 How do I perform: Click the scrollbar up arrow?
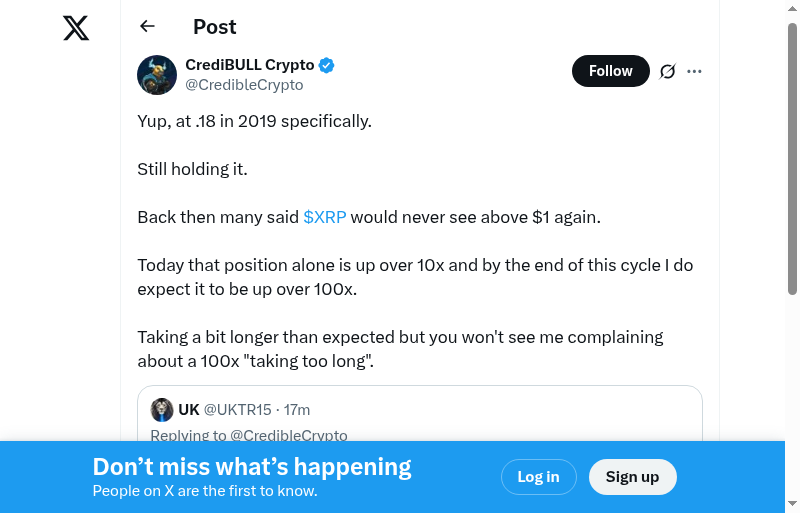pyautogui.click(x=793, y=8)
